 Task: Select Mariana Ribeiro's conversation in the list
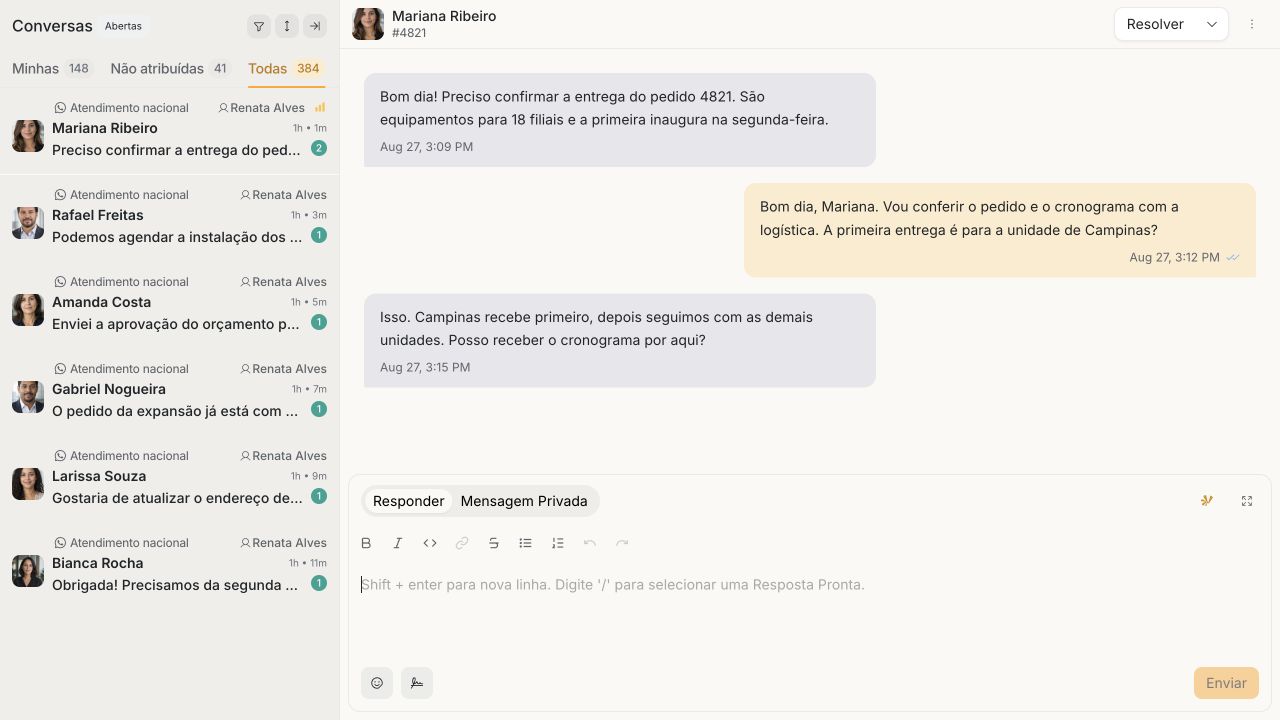pyautogui.click(x=170, y=131)
